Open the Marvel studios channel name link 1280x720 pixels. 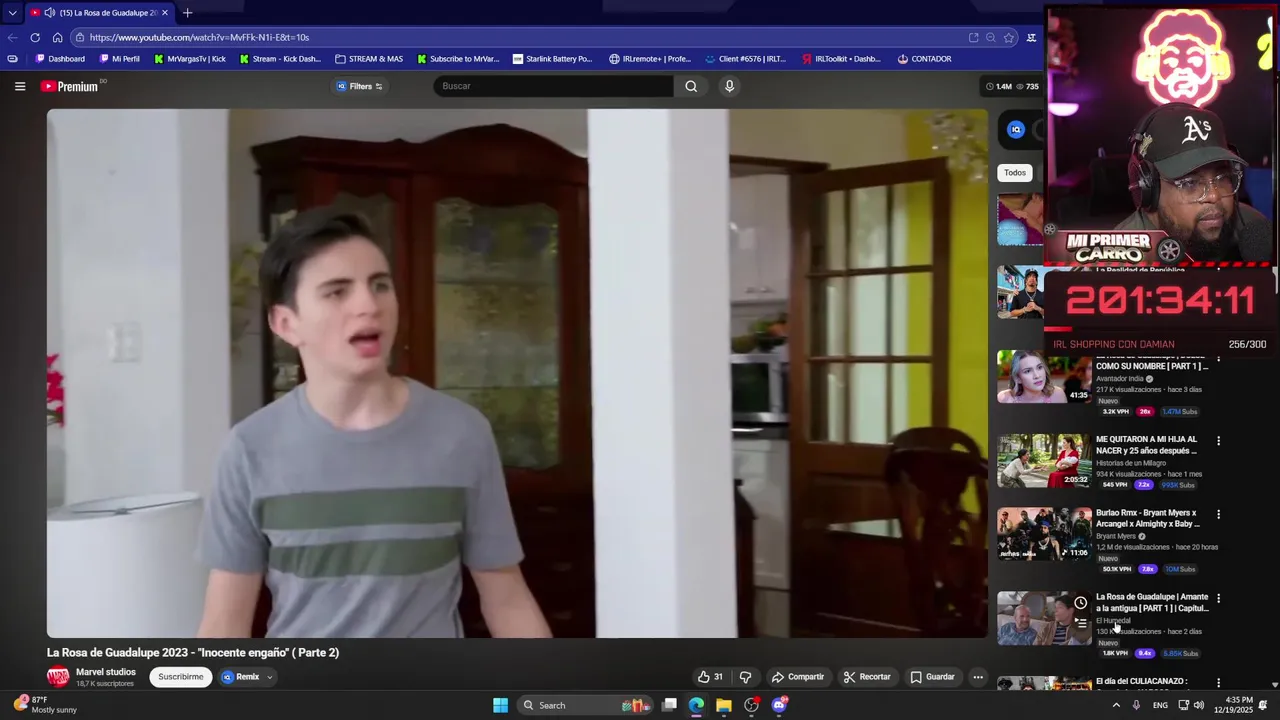click(x=105, y=672)
